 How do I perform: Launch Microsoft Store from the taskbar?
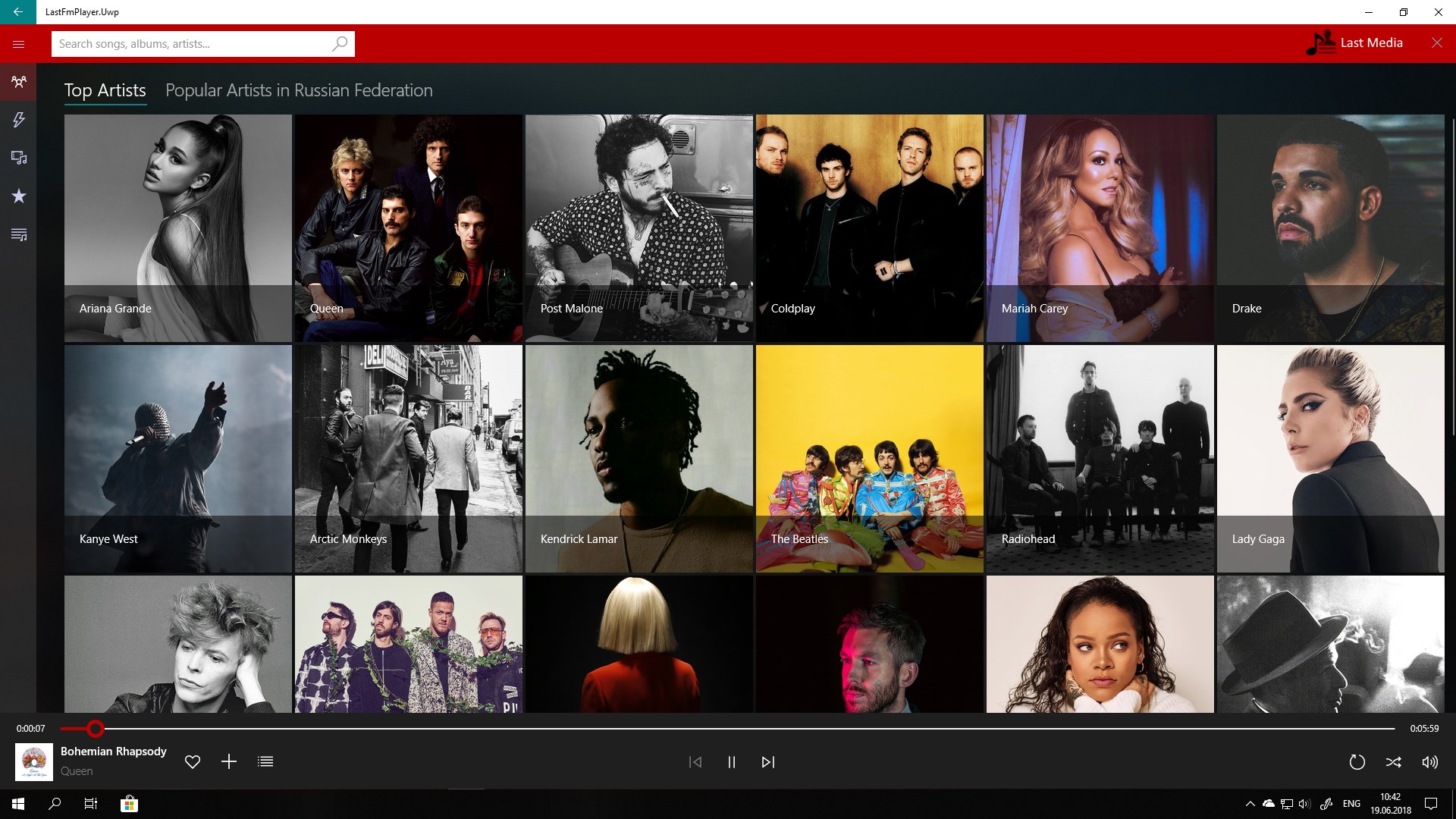[x=130, y=804]
